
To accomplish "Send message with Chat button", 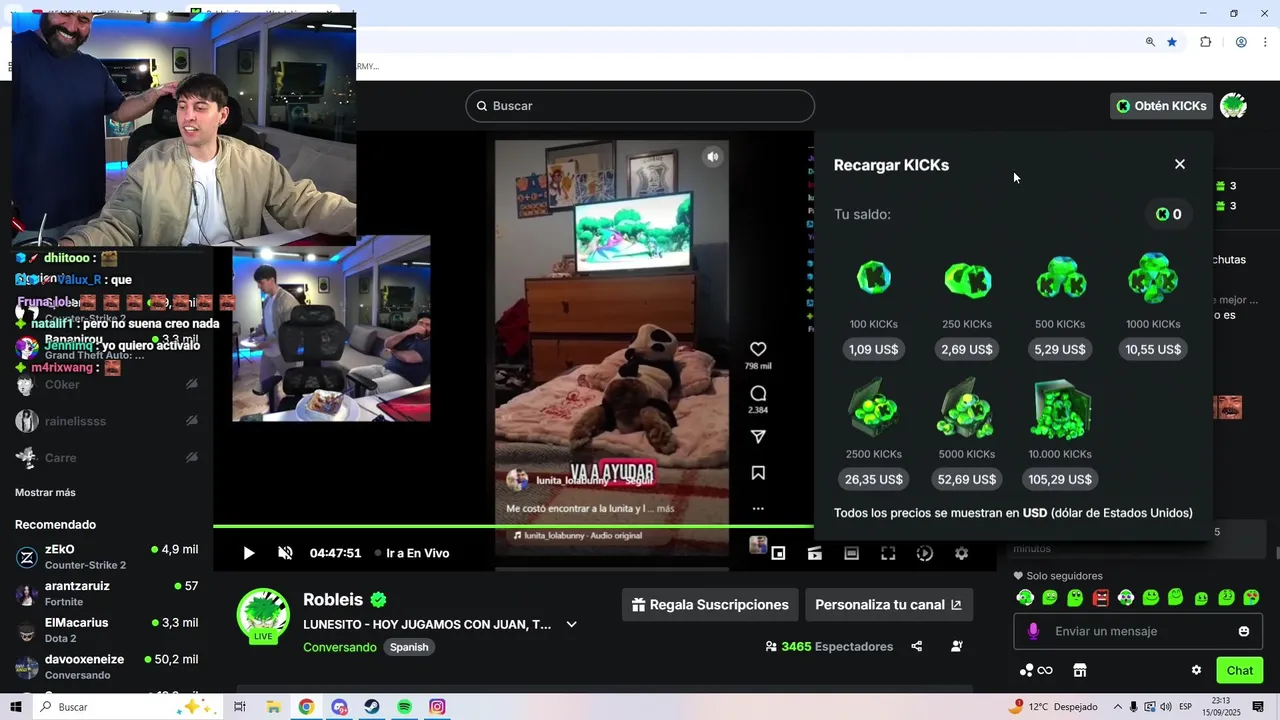I will coord(1239,670).
